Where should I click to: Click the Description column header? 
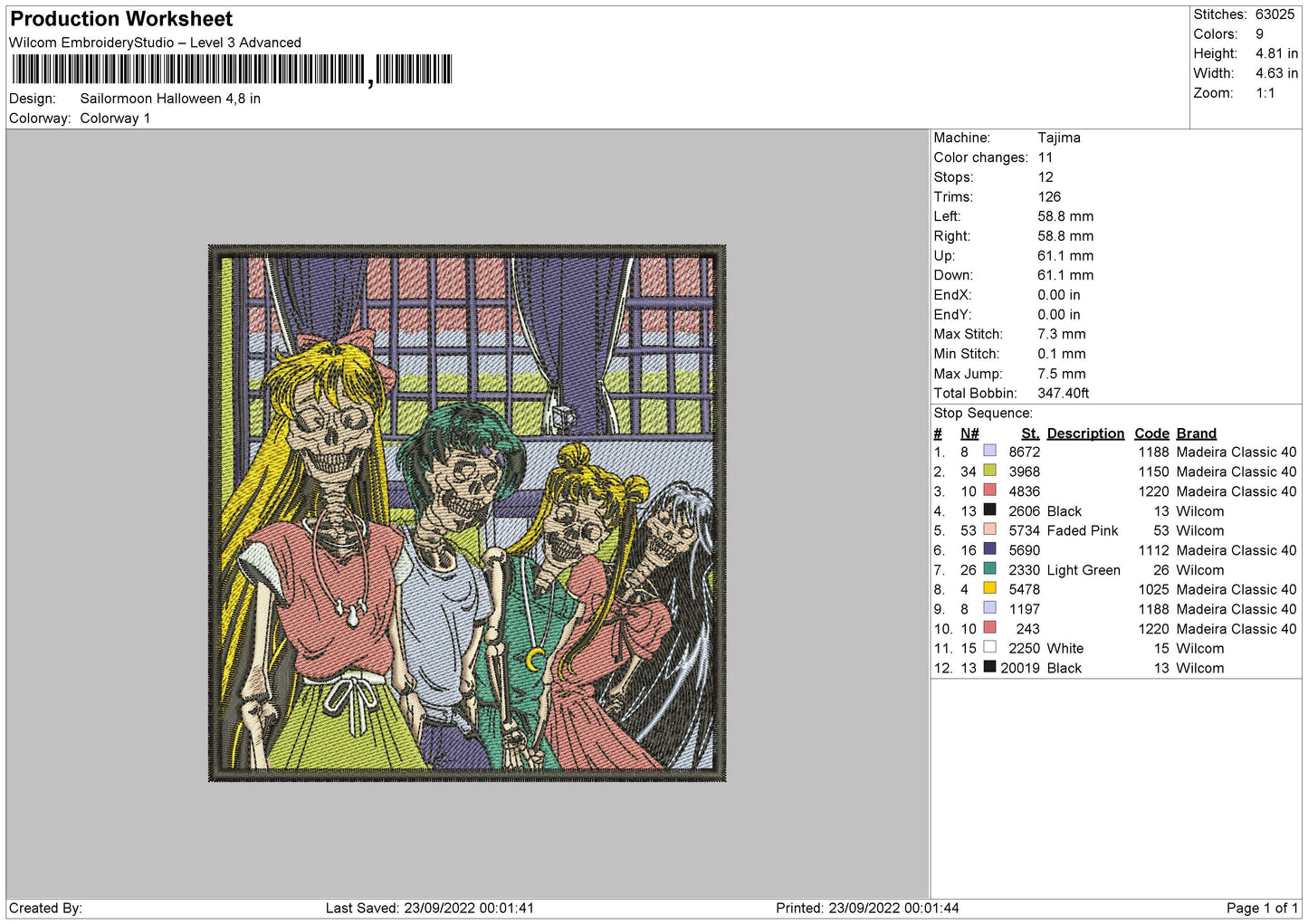(1085, 433)
